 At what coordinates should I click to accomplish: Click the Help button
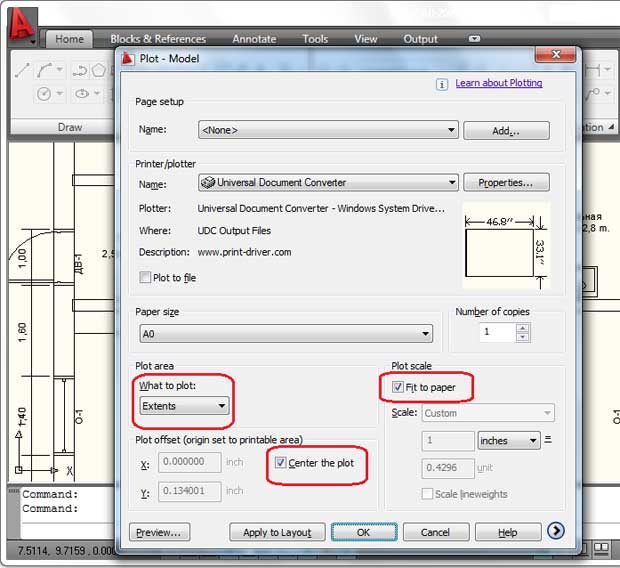508,532
